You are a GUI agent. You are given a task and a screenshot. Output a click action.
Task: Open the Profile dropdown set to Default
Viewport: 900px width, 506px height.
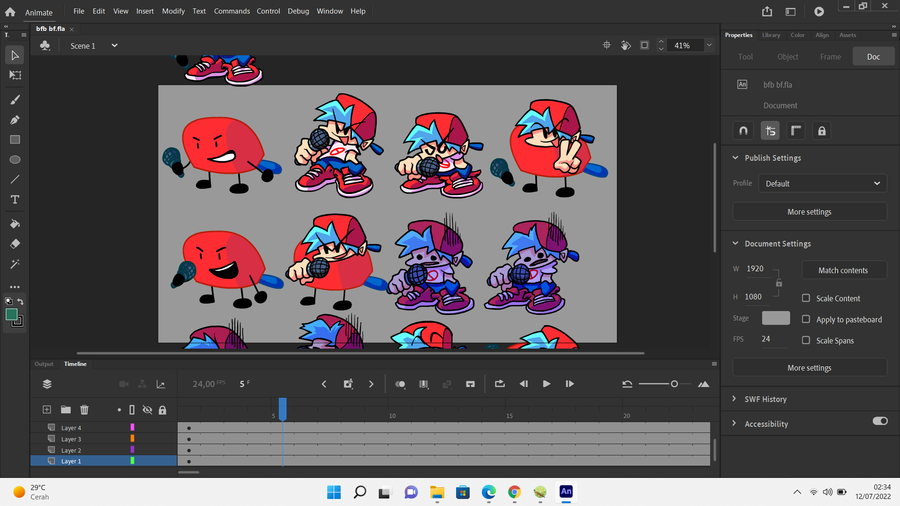click(822, 184)
